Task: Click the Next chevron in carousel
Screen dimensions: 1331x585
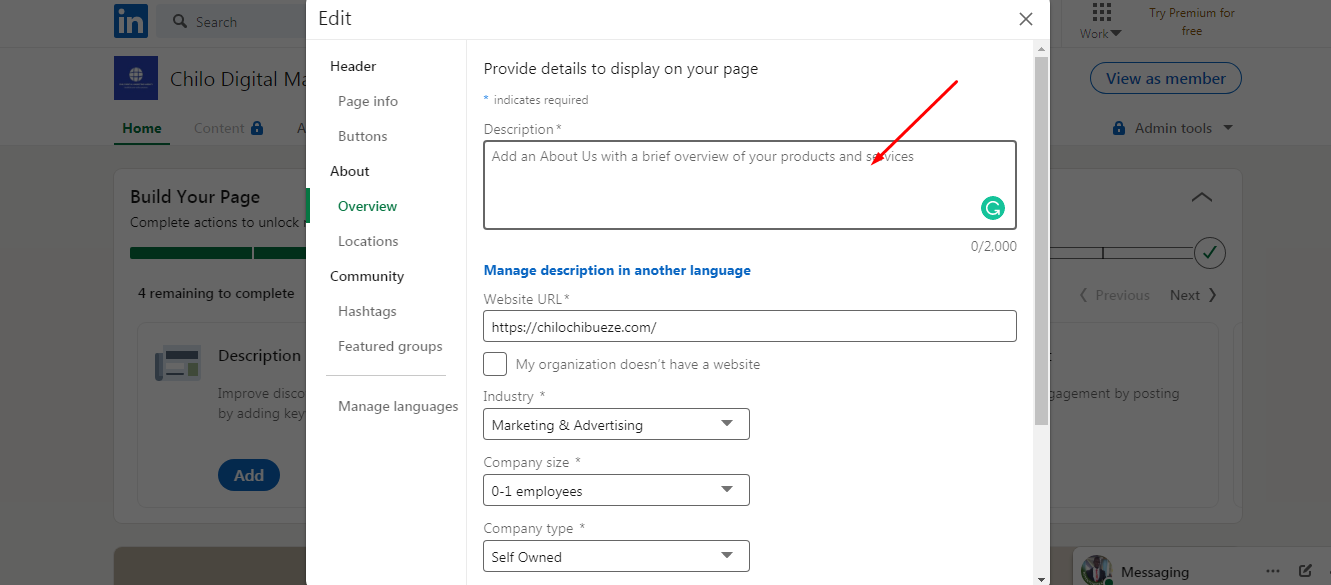Action: point(1212,295)
